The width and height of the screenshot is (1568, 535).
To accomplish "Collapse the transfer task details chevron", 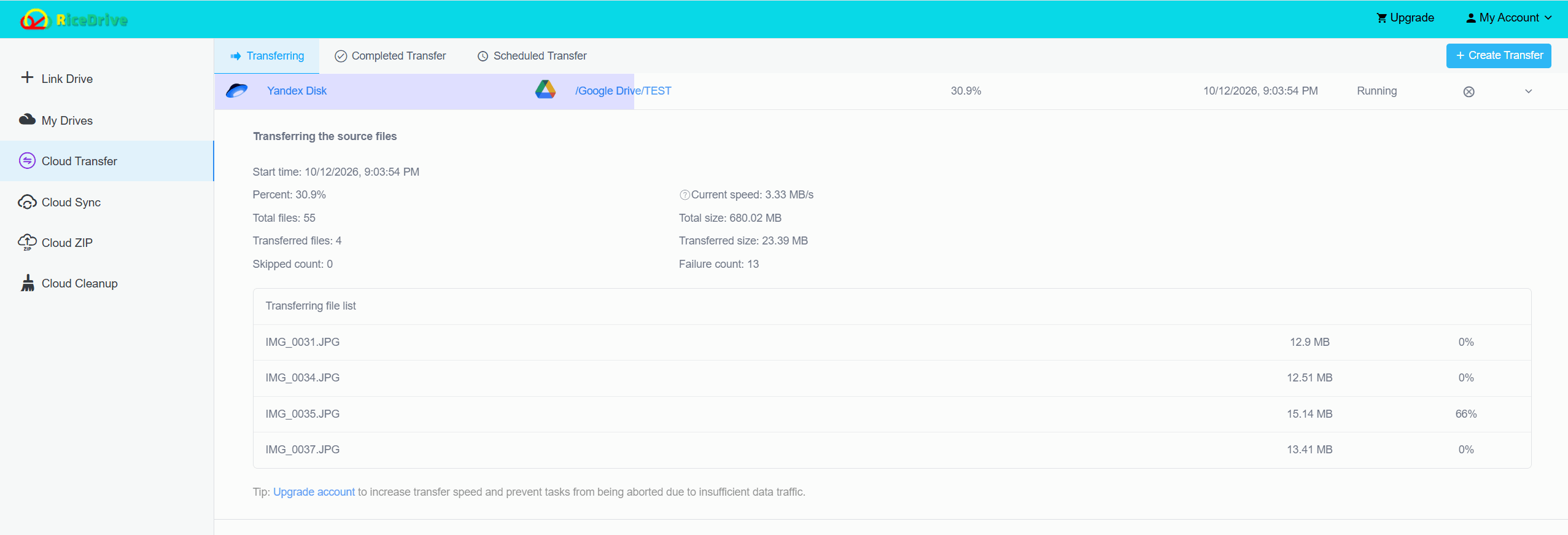I will 1529,92.
